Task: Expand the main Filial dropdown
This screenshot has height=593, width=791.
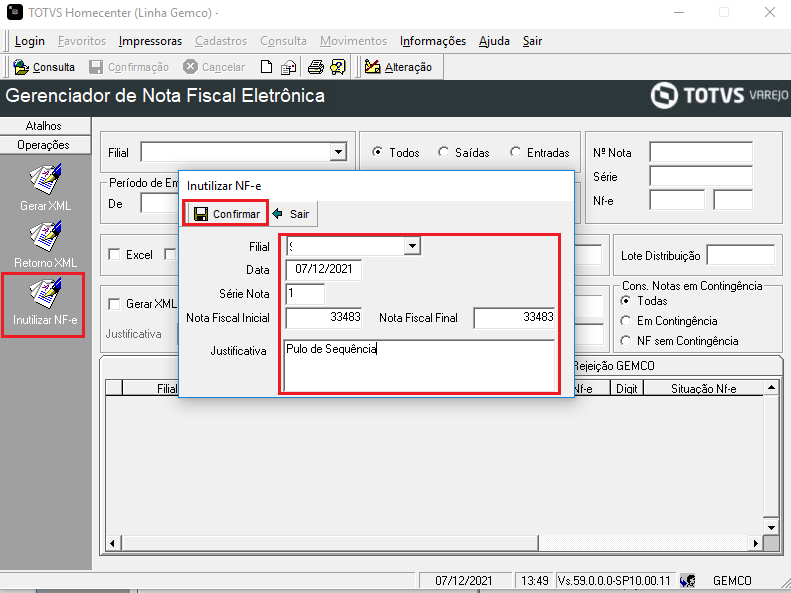Action: click(338, 152)
